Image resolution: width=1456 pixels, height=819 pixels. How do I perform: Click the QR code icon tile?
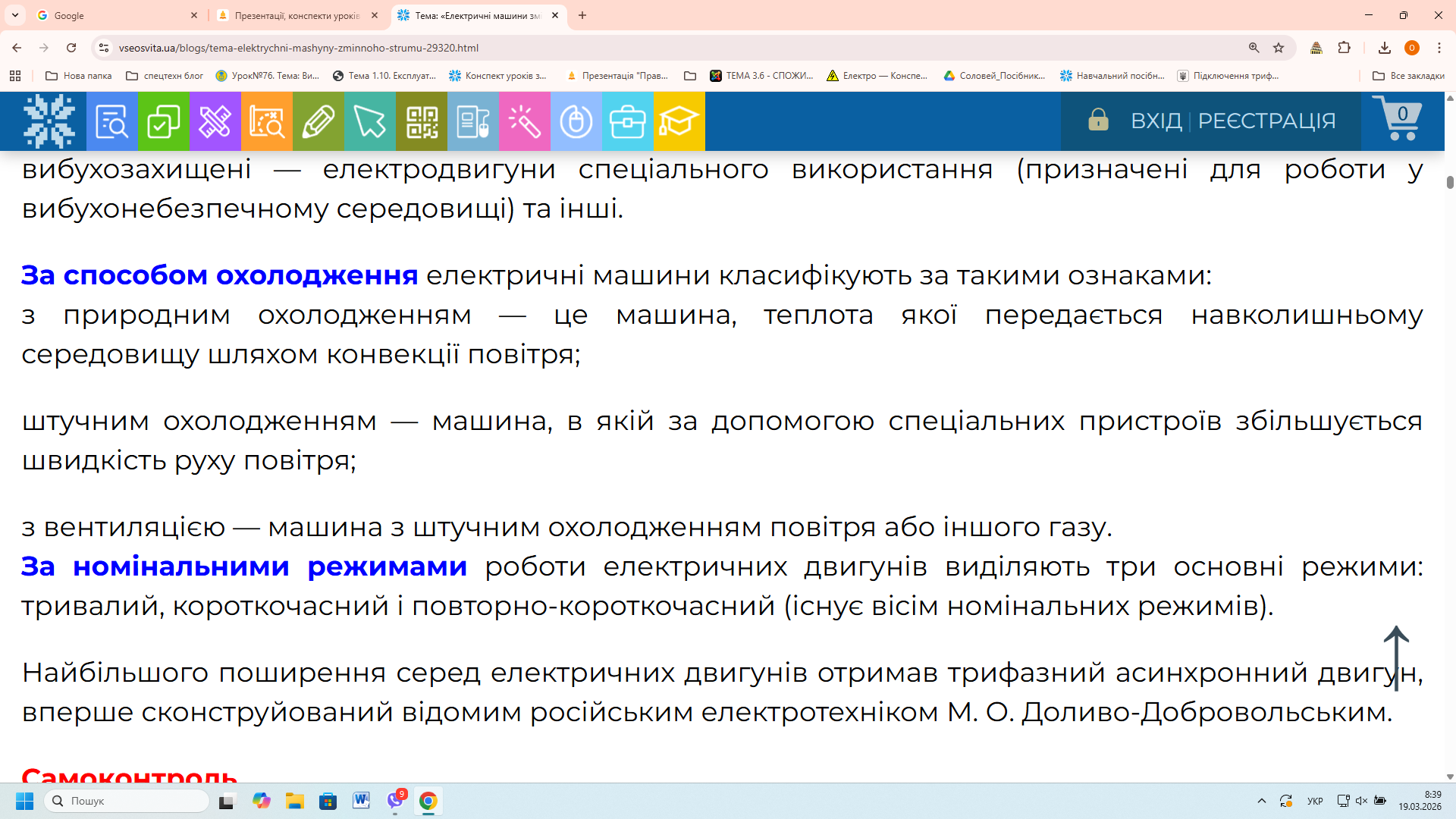click(x=422, y=121)
